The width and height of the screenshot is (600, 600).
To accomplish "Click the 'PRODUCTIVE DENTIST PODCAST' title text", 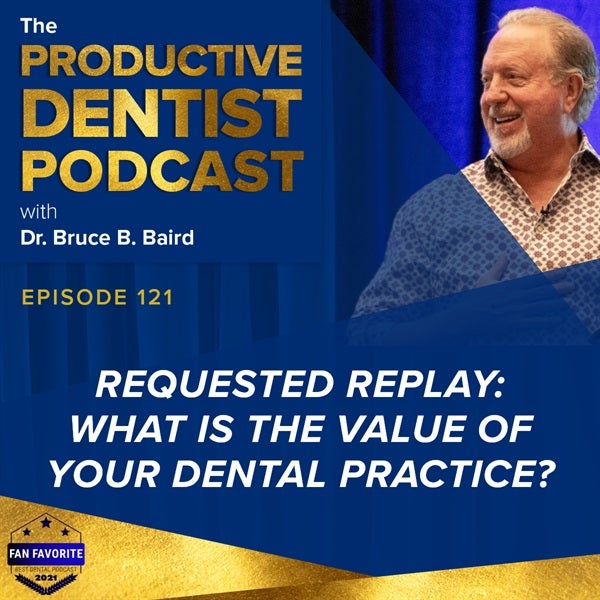I will click(x=162, y=117).
